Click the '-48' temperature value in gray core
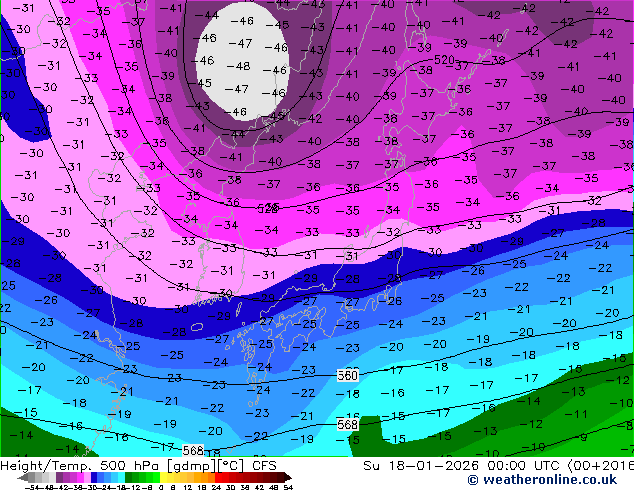This screenshot has height=490, width=634. coord(238,66)
